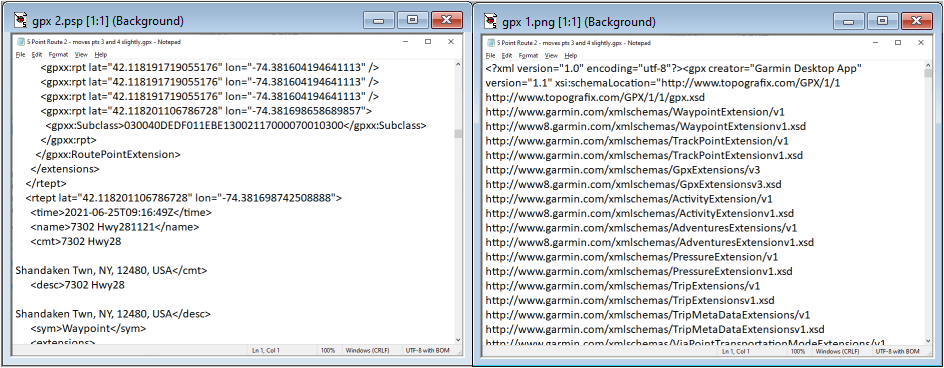Click the TrackPointExtensionv1.xsd URL line
Viewport: 944px width, 368px height.
644,155
